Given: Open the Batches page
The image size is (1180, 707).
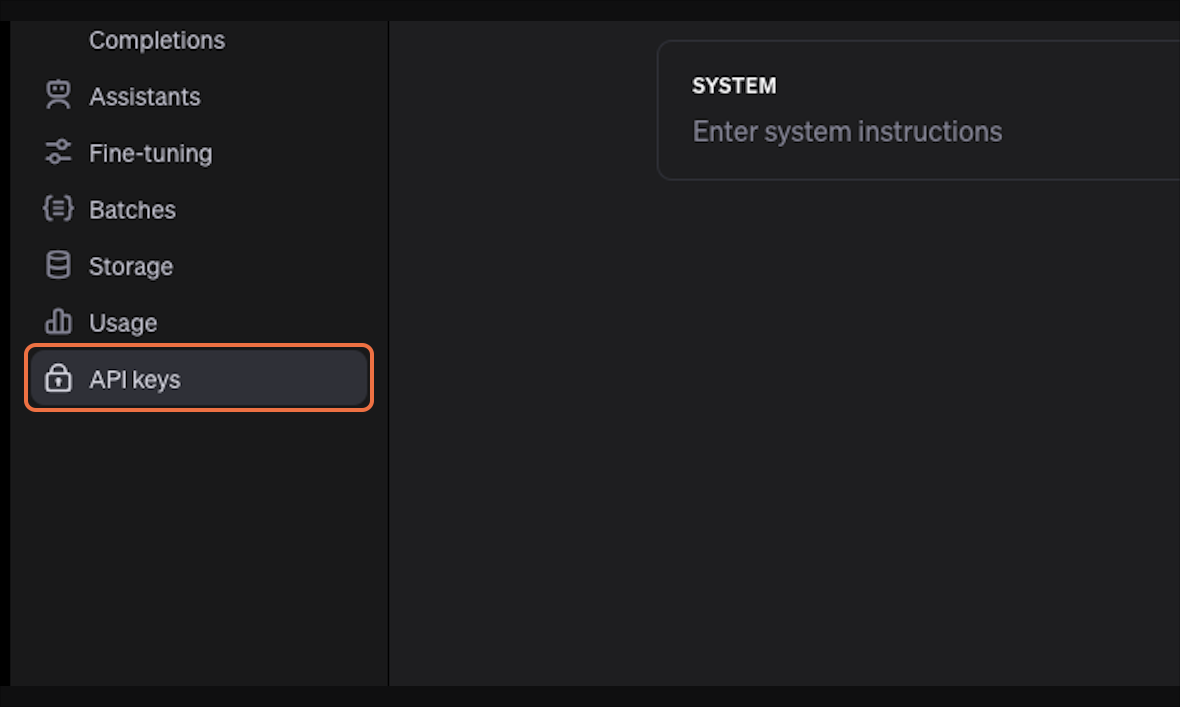Looking at the screenshot, I should point(133,209).
